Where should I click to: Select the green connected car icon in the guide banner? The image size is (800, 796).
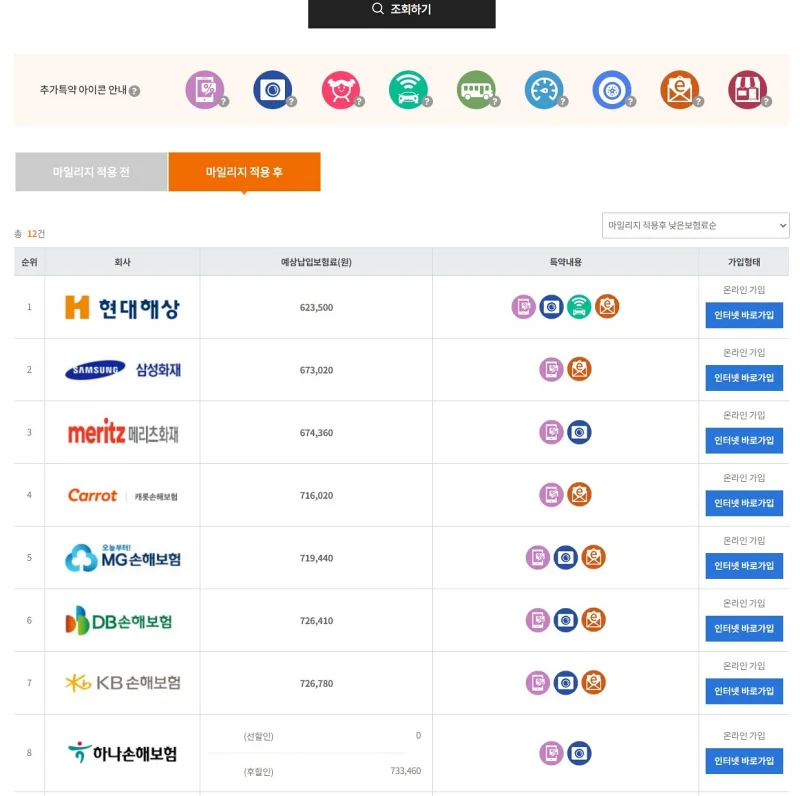coord(409,89)
